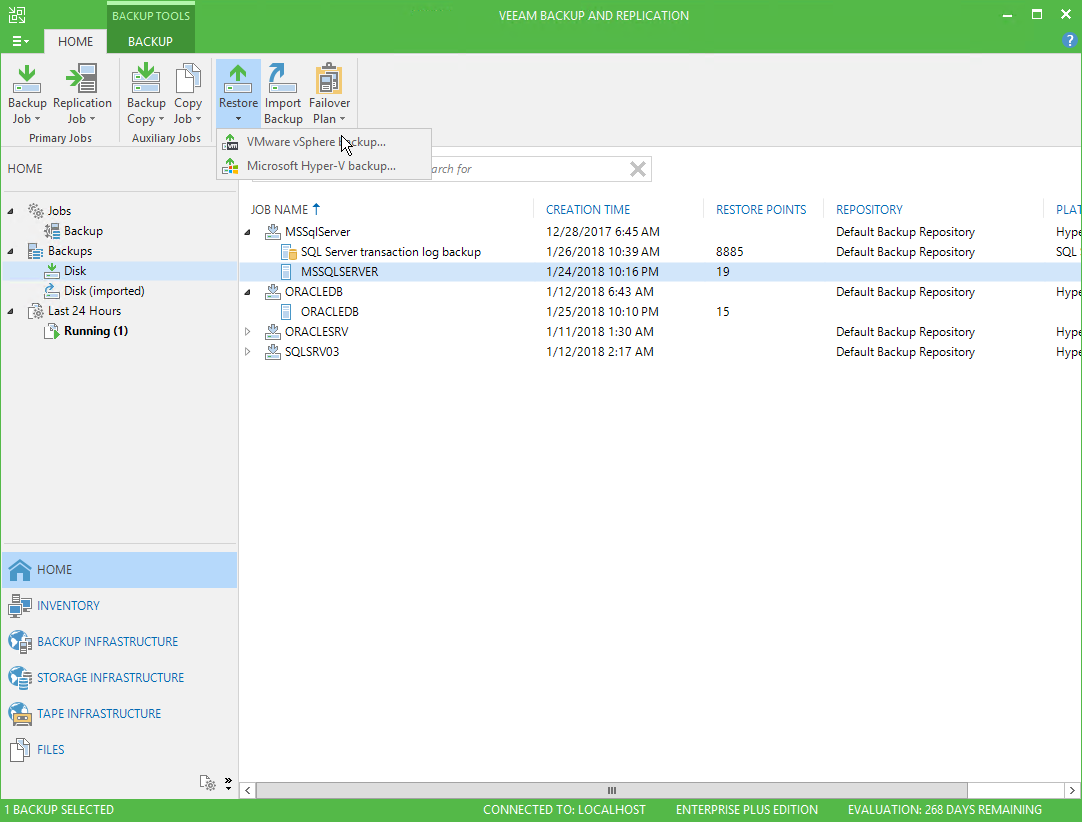Expand navigation pane overflow chevron
The height and width of the screenshot is (822, 1082).
228,783
